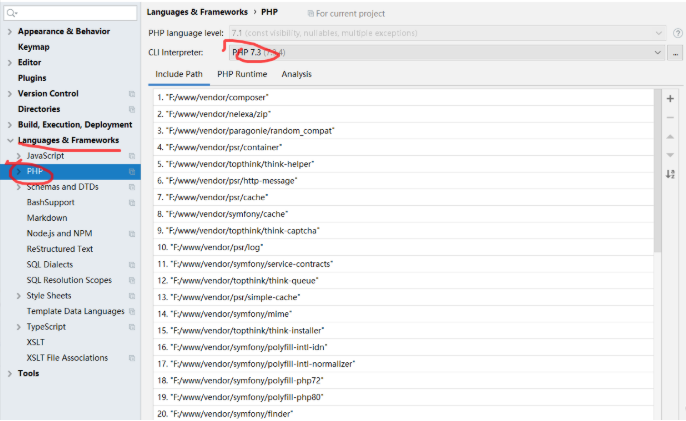Click project-level icon beside Style Sheets

[x=132, y=296]
